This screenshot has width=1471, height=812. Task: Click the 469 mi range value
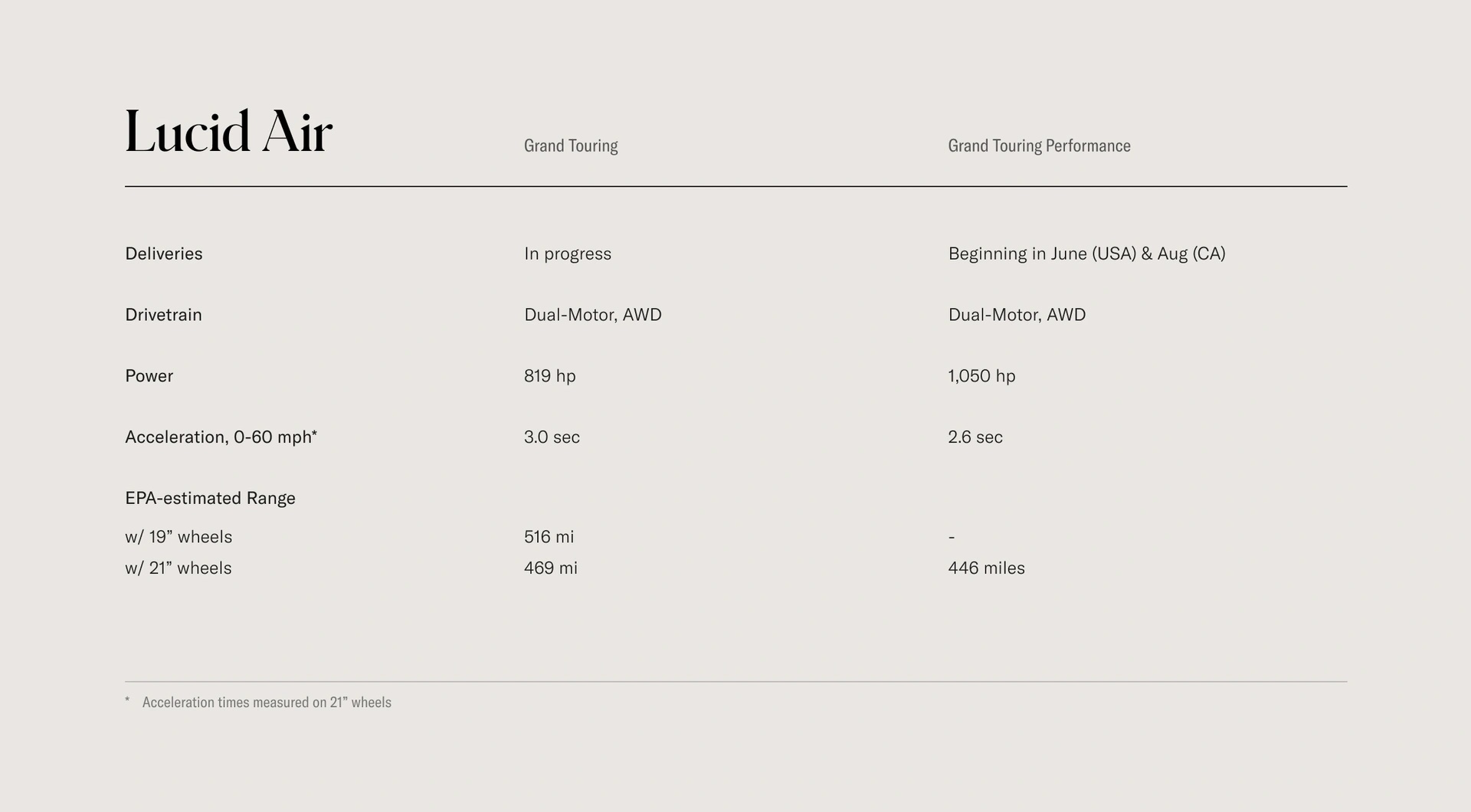pos(551,568)
